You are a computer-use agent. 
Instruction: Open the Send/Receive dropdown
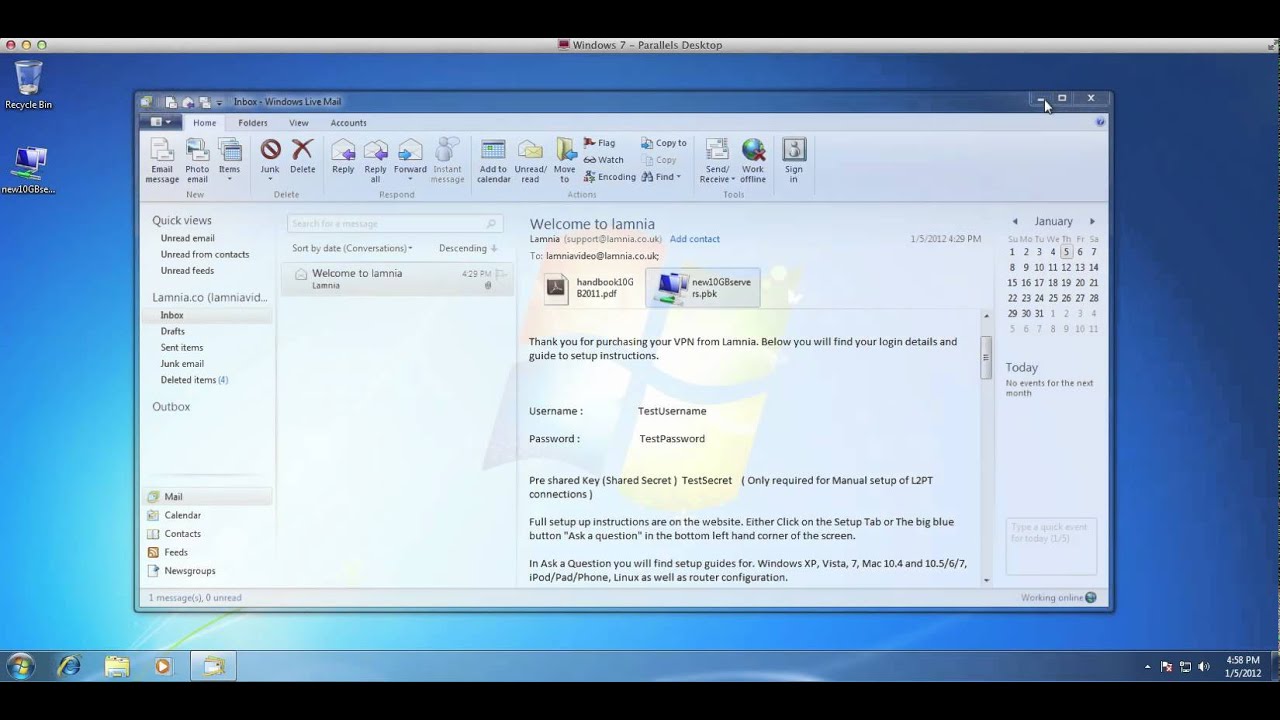coord(717,160)
